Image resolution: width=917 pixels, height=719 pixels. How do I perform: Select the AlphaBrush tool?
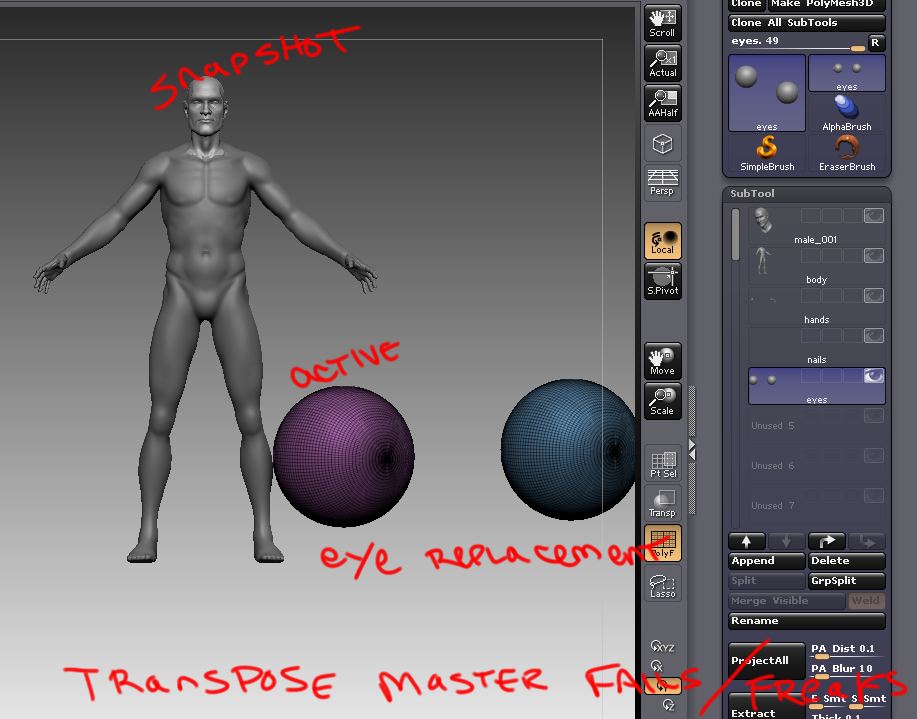[846, 112]
